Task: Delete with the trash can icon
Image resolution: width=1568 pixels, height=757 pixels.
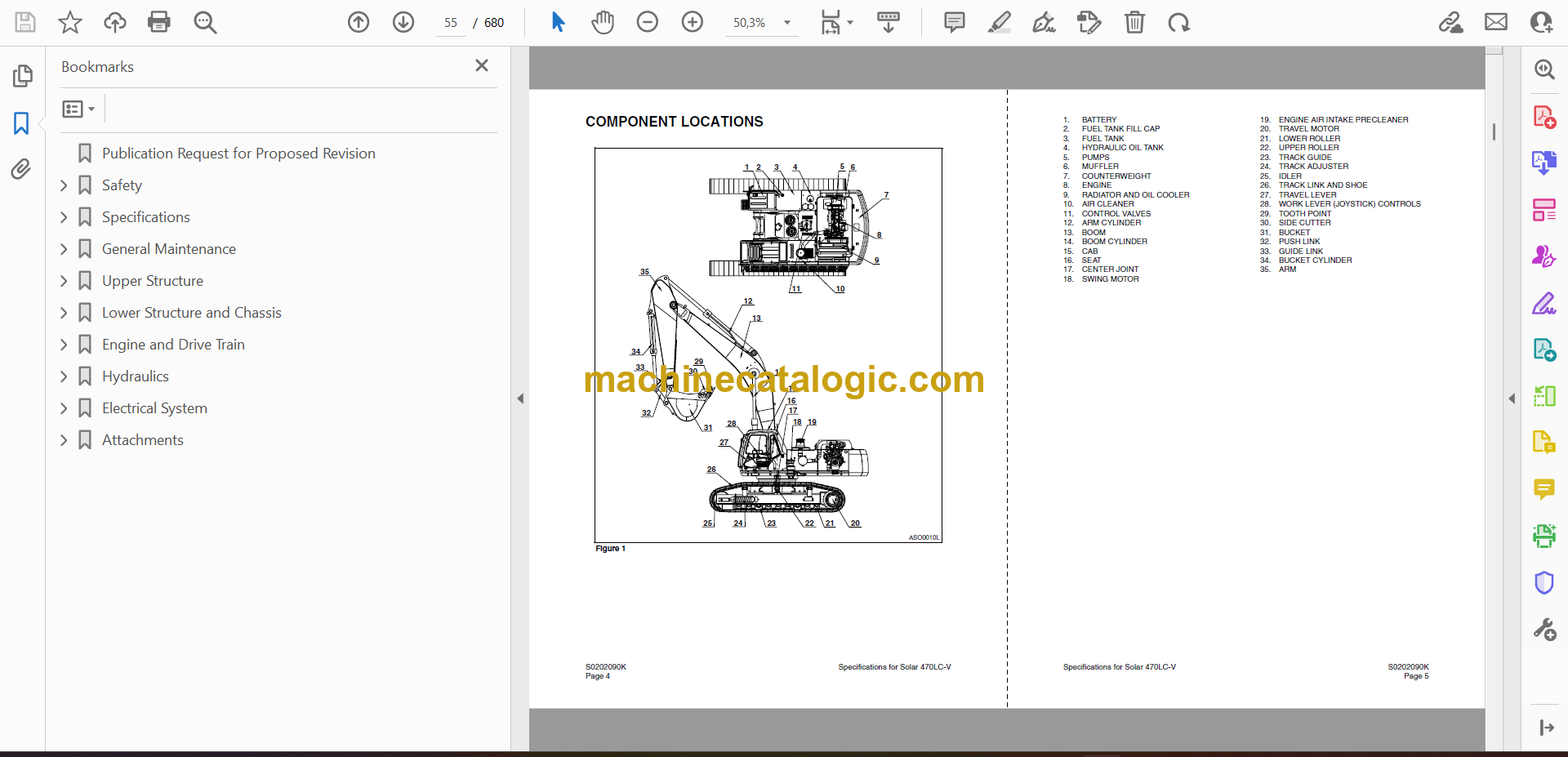Action: tap(1134, 22)
